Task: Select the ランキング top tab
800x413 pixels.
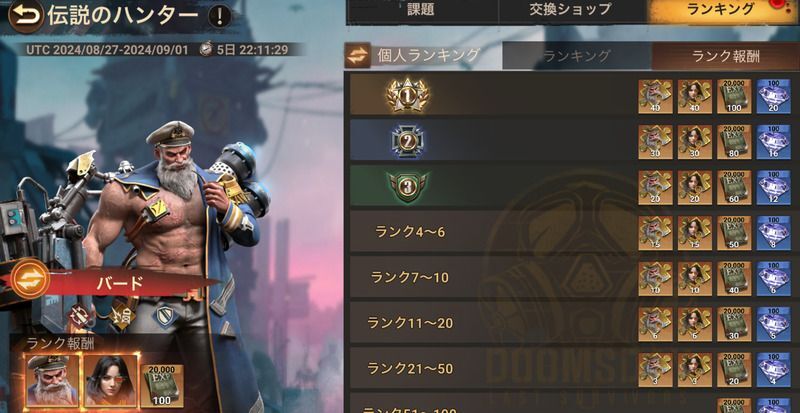Action: tap(720, 10)
